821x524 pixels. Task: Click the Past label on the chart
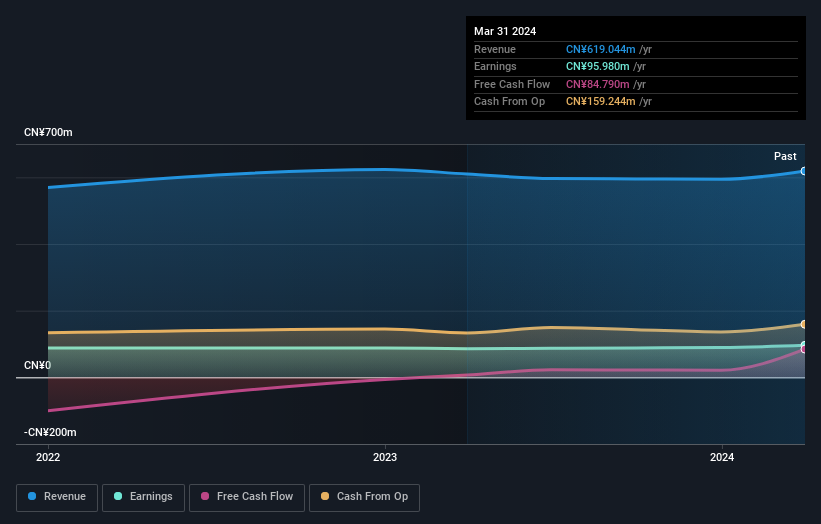point(785,157)
